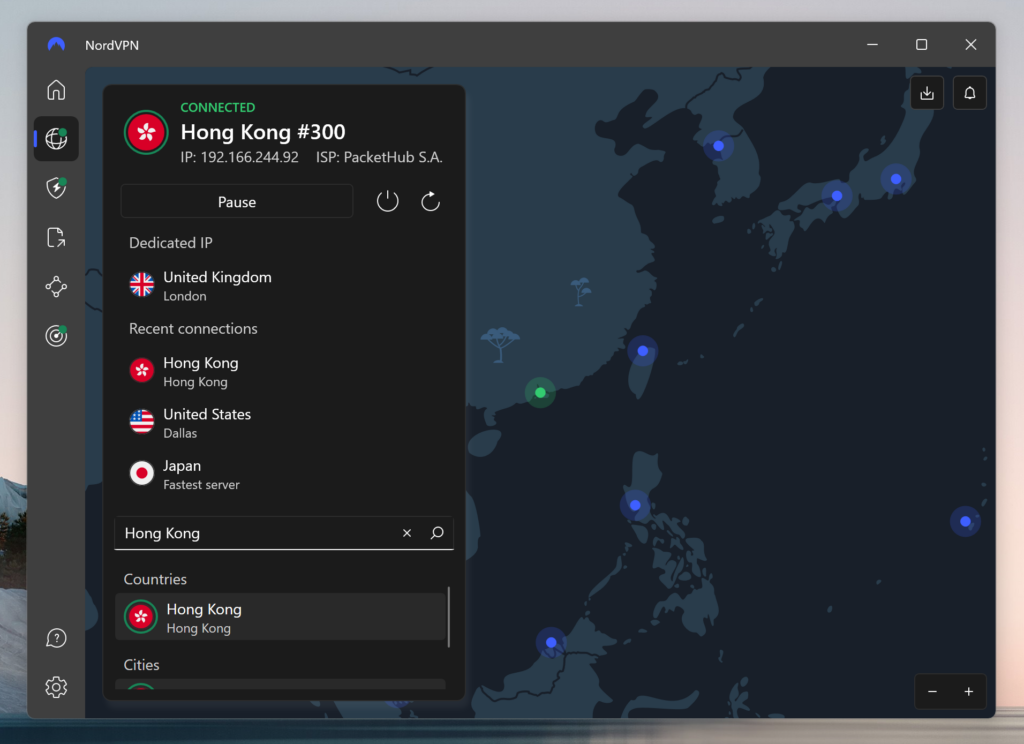Disconnect using the power icon
Viewport: 1024px width, 744px height.
[387, 201]
